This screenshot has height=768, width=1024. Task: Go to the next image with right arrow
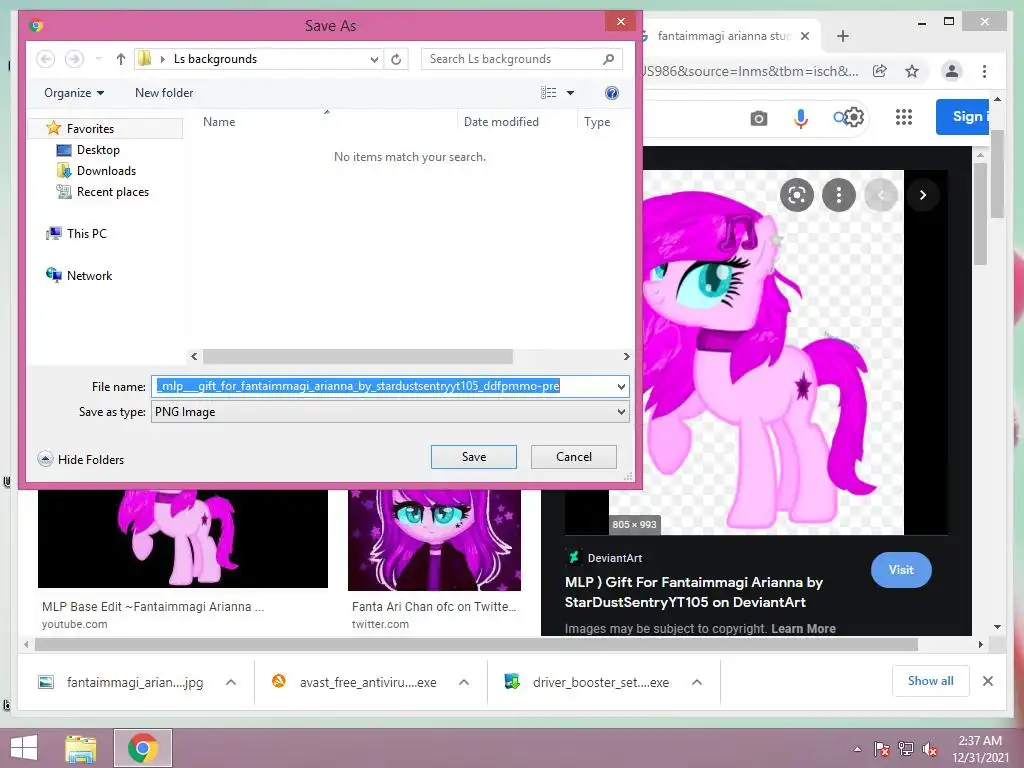click(x=923, y=195)
